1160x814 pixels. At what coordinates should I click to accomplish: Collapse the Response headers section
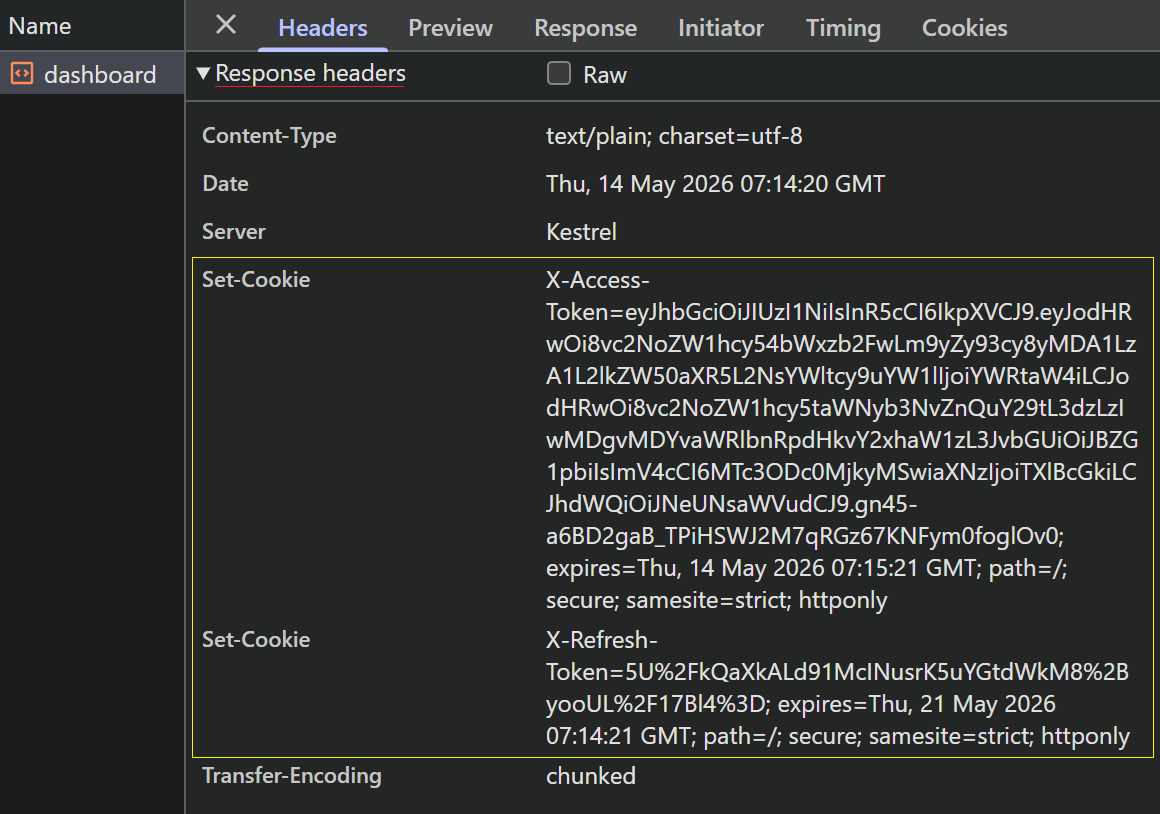pyautogui.click(x=203, y=73)
